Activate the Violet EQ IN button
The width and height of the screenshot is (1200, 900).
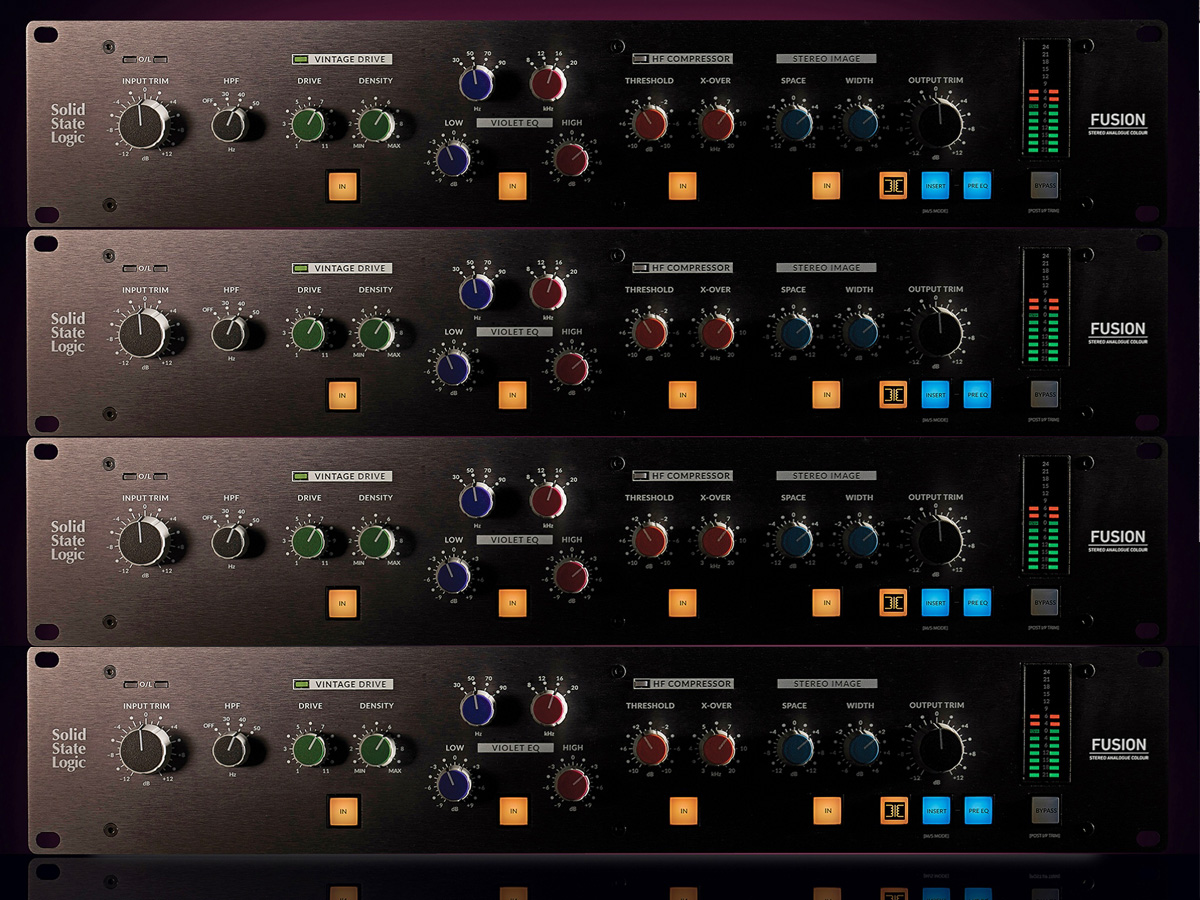pyautogui.click(x=512, y=185)
